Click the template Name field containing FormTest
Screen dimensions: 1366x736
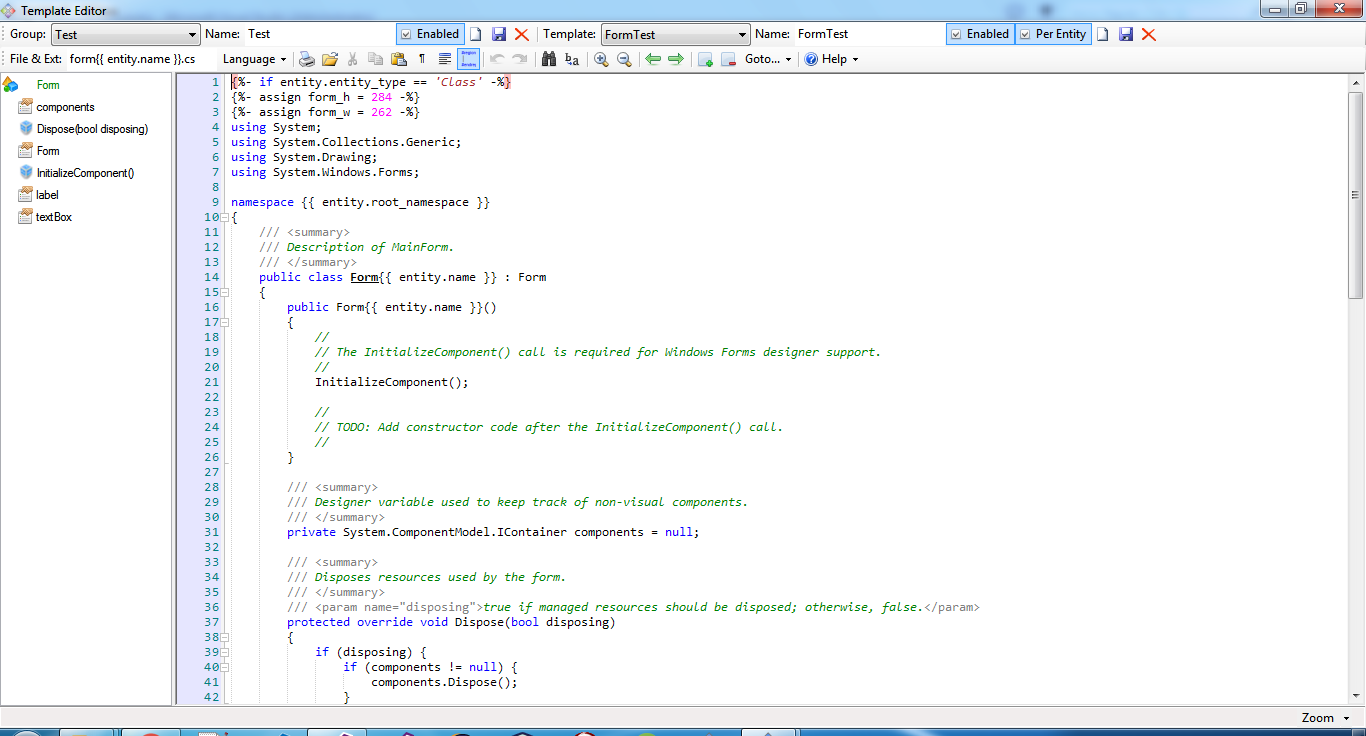(868, 34)
